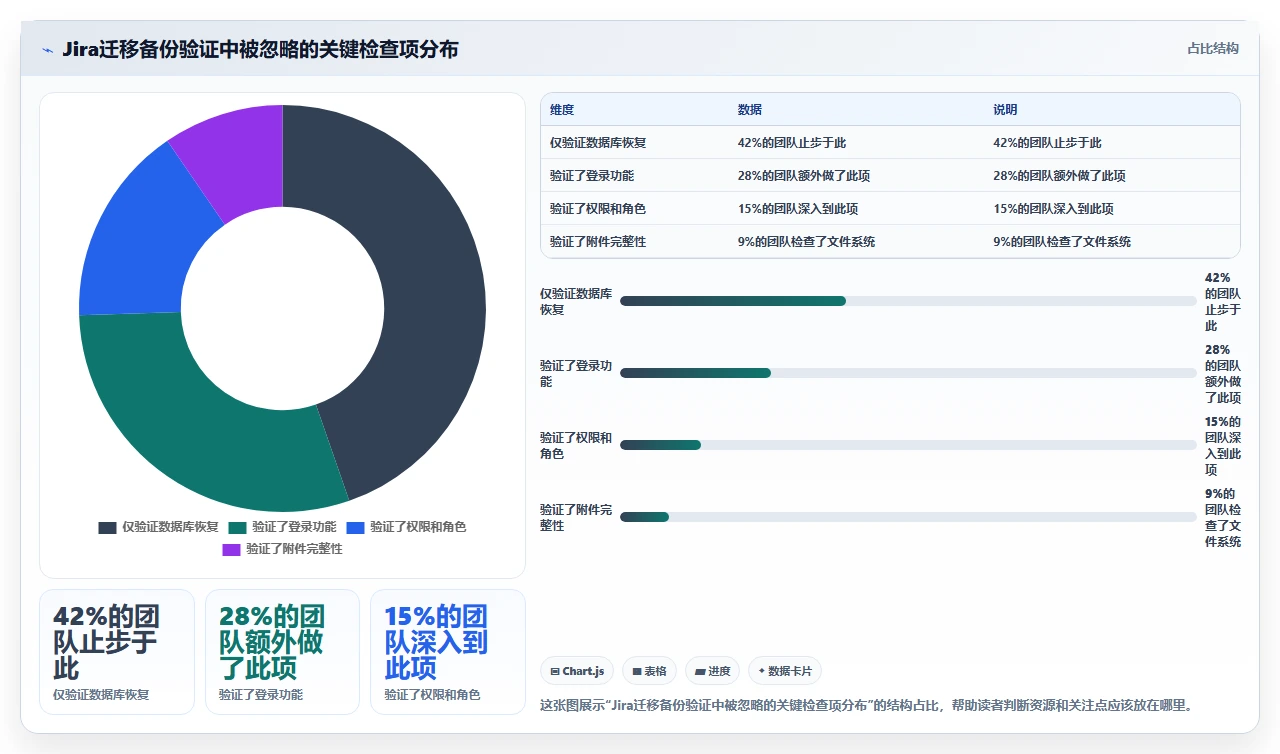The height and width of the screenshot is (754, 1280).
Task: Click the 维度 table column header
Action: [562, 110]
